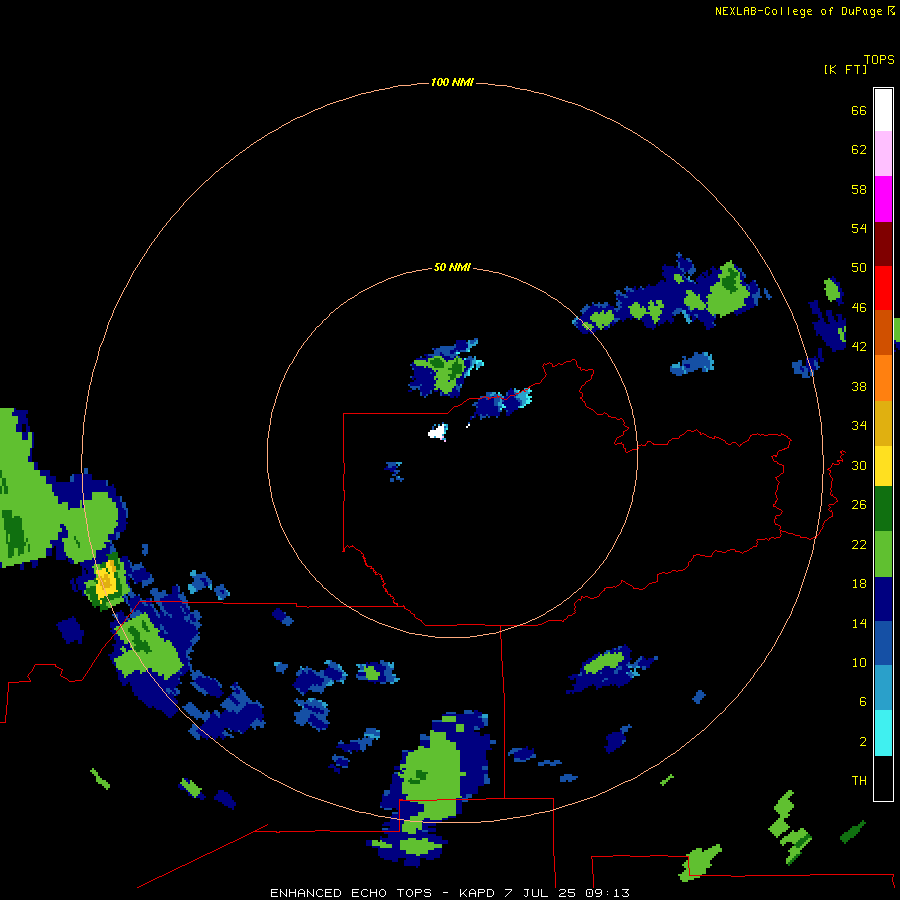Image resolution: width=900 pixels, height=900 pixels.
Task: Select the medium blue legend swatch
Action: 883,643
